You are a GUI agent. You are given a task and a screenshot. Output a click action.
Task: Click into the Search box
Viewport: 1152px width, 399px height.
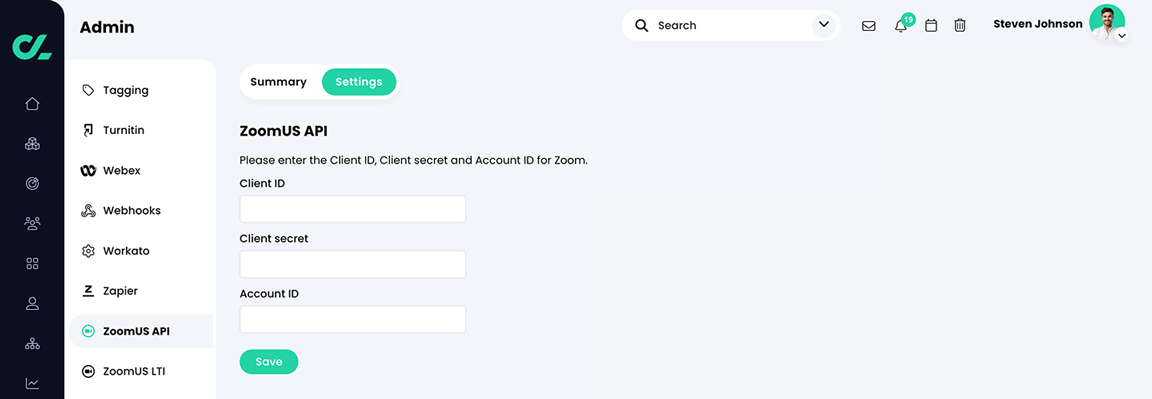pos(730,25)
